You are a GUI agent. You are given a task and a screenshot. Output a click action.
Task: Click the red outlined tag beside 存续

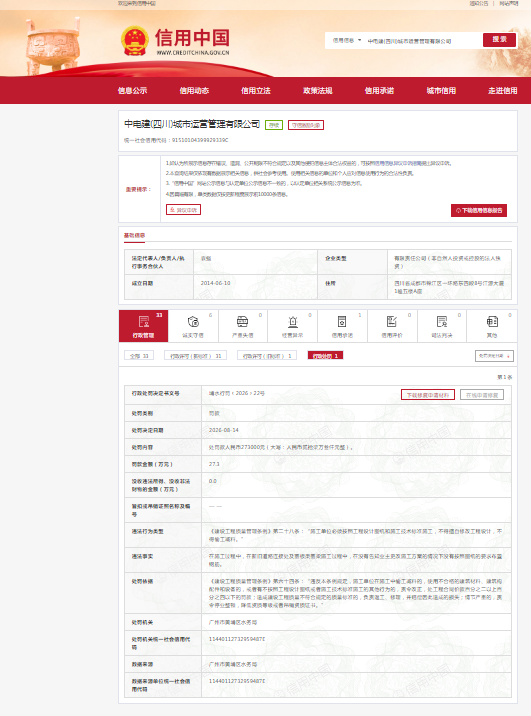tap(306, 125)
